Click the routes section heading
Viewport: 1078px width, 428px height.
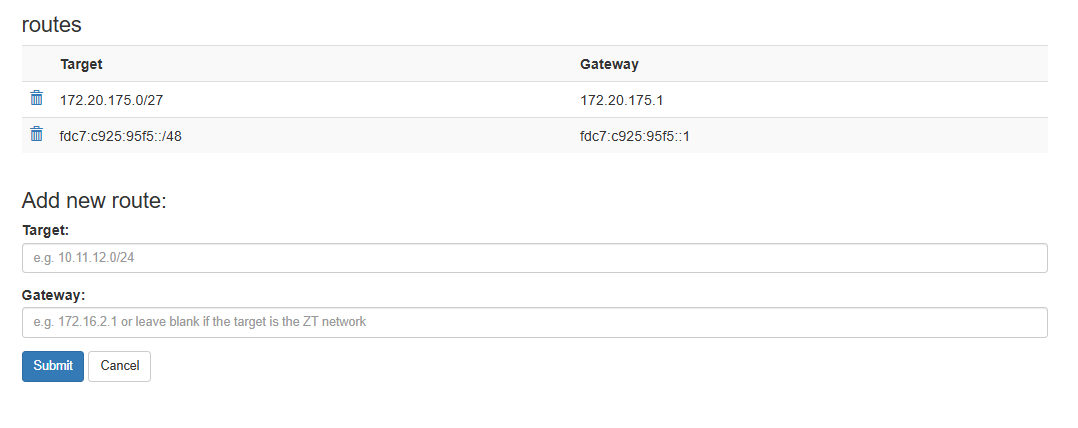[52, 25]
